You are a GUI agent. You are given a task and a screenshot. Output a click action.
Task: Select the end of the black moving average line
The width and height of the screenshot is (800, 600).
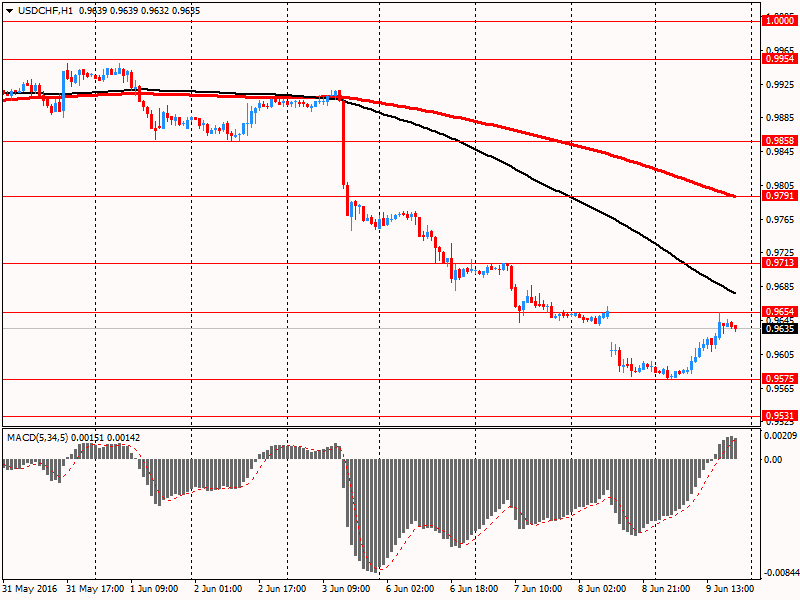point(734,293)
